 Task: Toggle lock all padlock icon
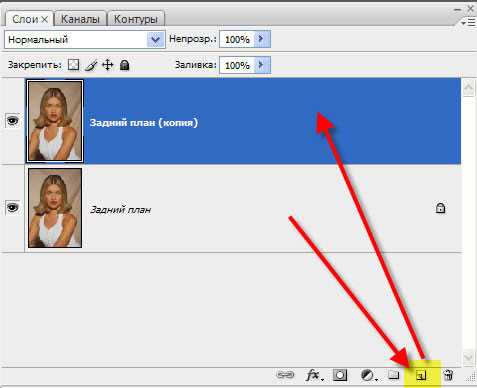pyautogui.click(x=124, y=65)
